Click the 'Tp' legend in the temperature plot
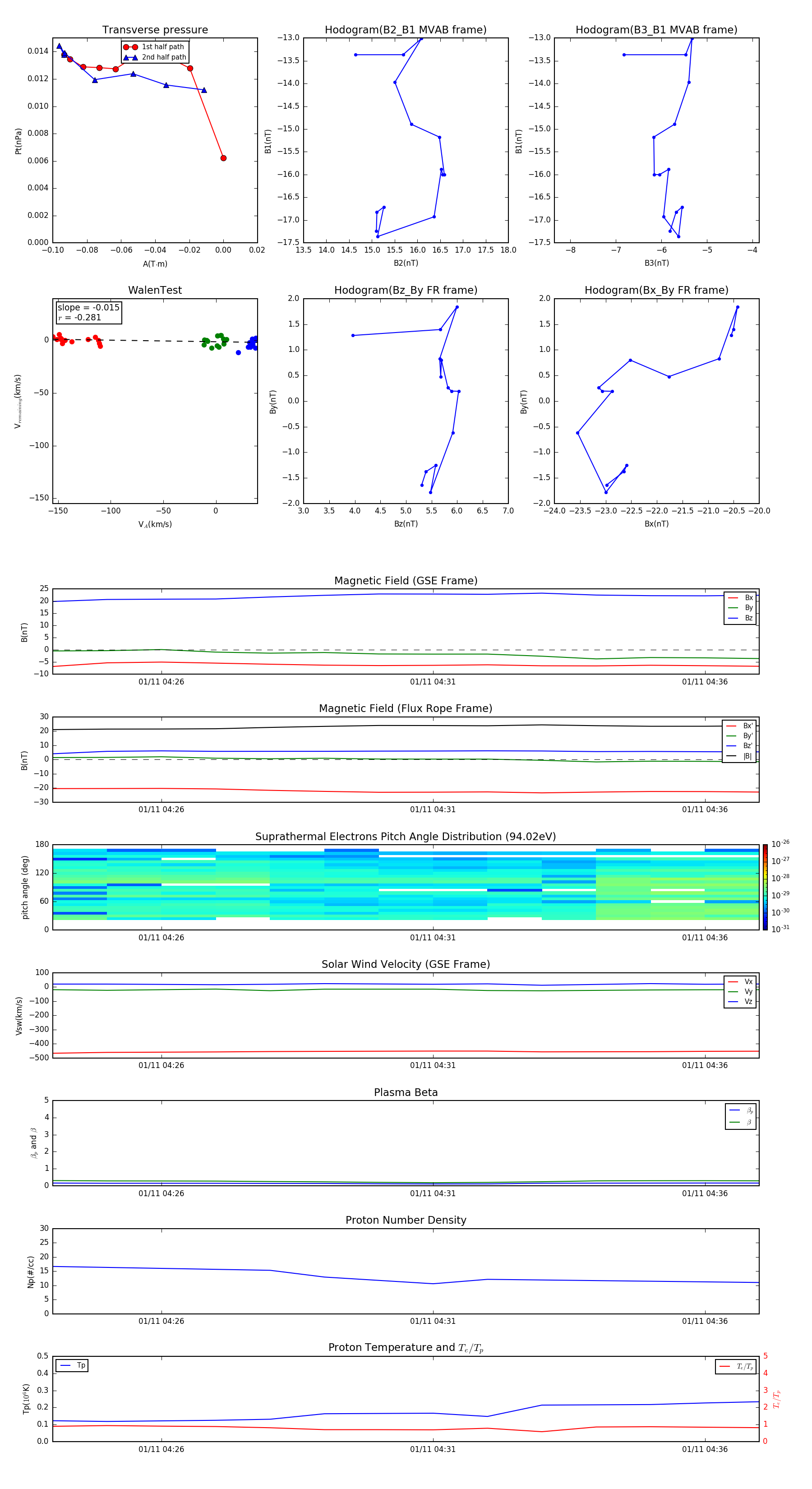Image resolution: width=812 pixels, height=1489 pixels. (x=72, y=1366)
